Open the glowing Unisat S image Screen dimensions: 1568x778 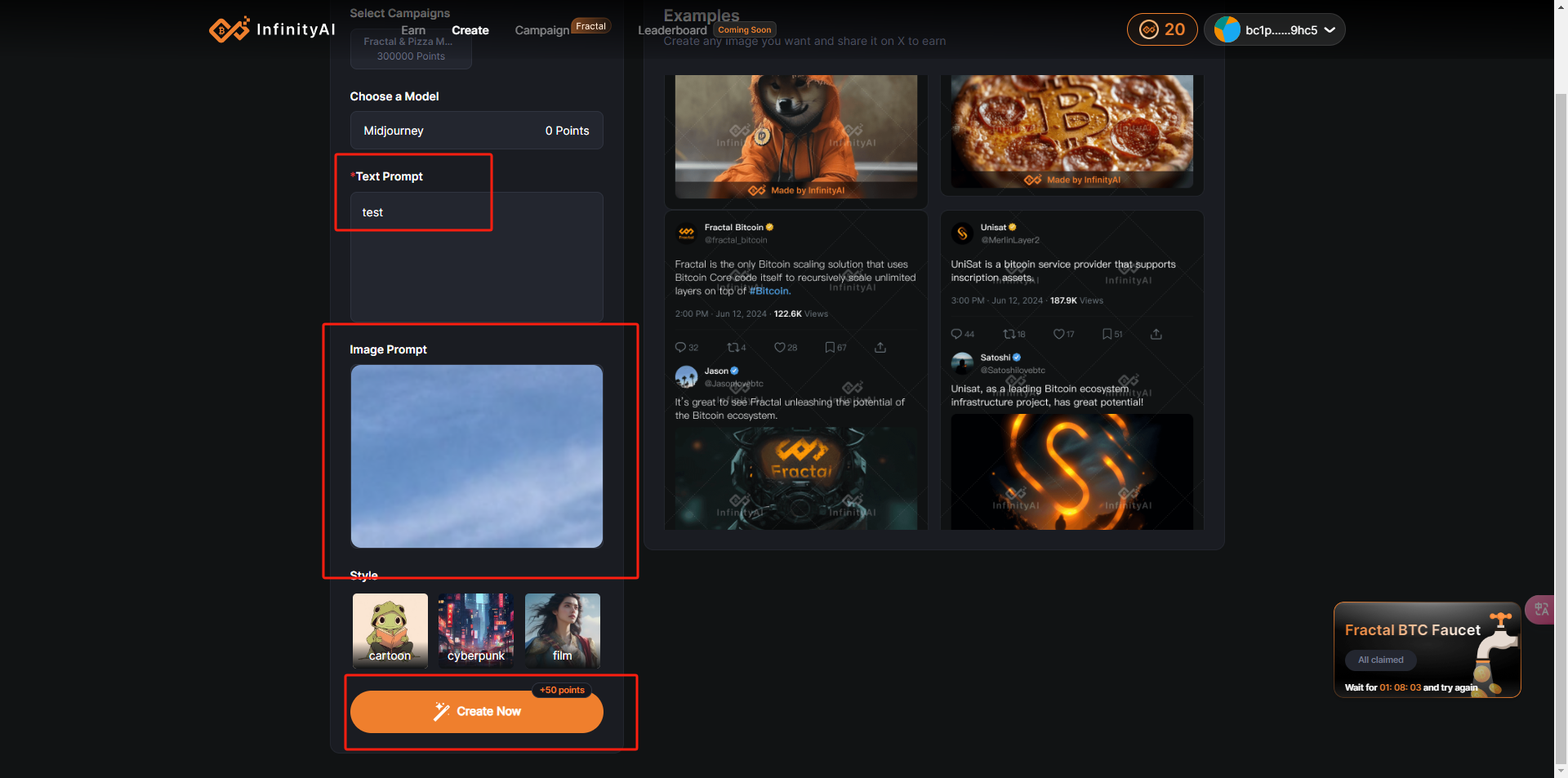pyautogui.click(x=1071, y=472)
